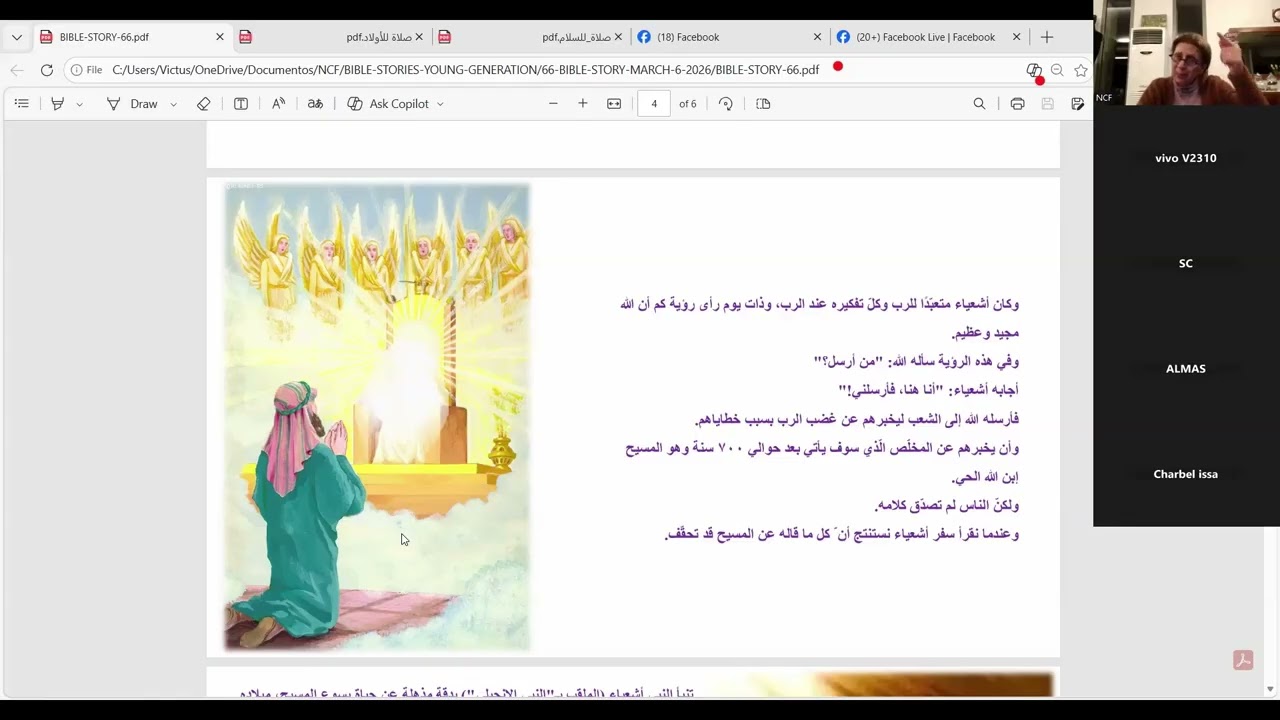The height and width of the screenshot is (720, 1280).
Task: Expand the Ask Copilot dropdown arrow
Action: 440,104
